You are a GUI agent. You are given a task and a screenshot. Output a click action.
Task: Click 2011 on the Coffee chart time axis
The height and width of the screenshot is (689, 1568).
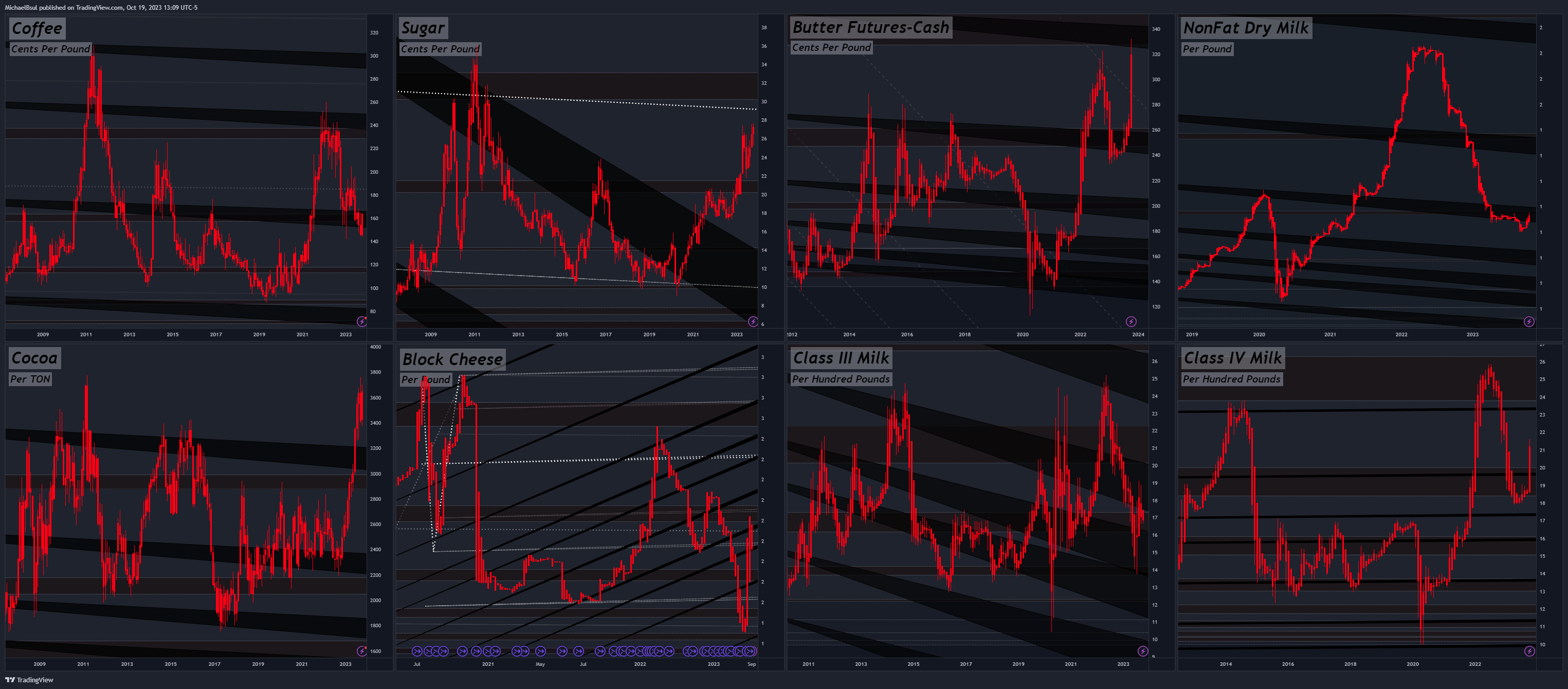[x=86, y=334]
